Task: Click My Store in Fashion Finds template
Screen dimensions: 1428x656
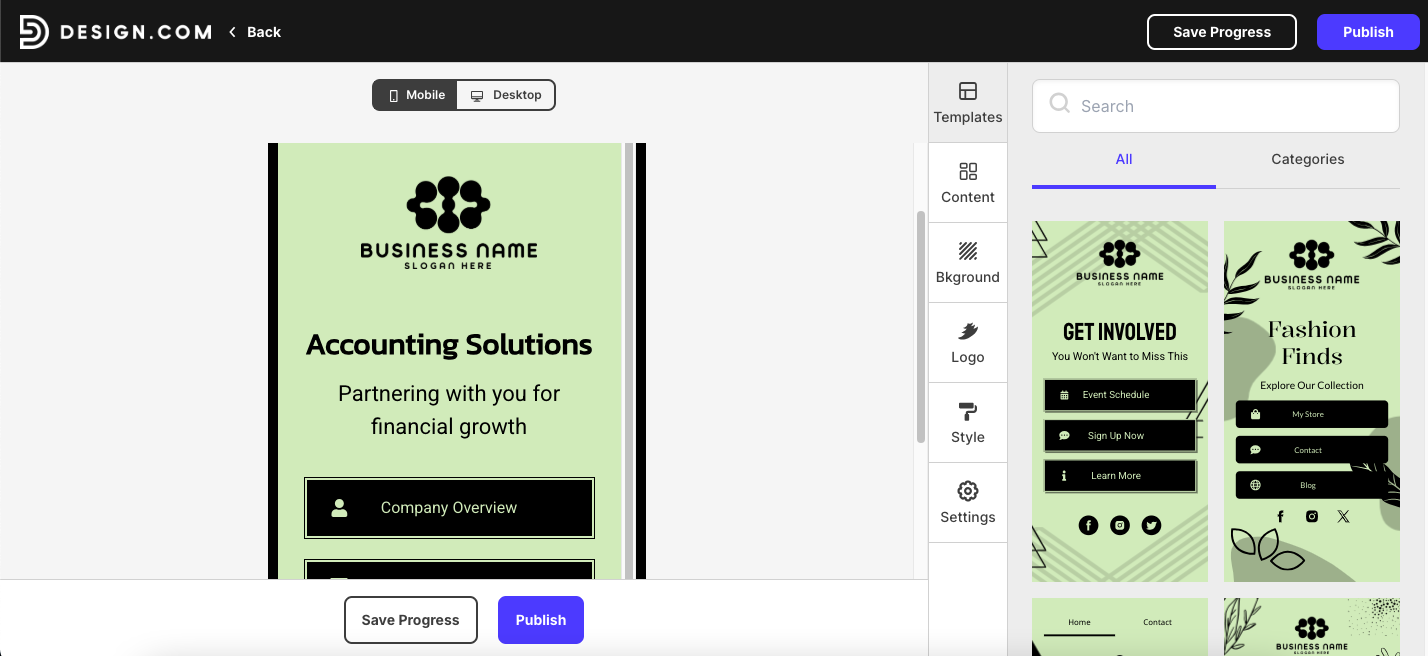Action: tap(1311, 414)
